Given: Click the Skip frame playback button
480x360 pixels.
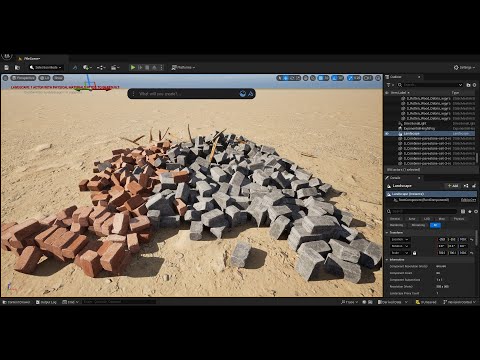Looking at the screenshot, I should (140, 68).
